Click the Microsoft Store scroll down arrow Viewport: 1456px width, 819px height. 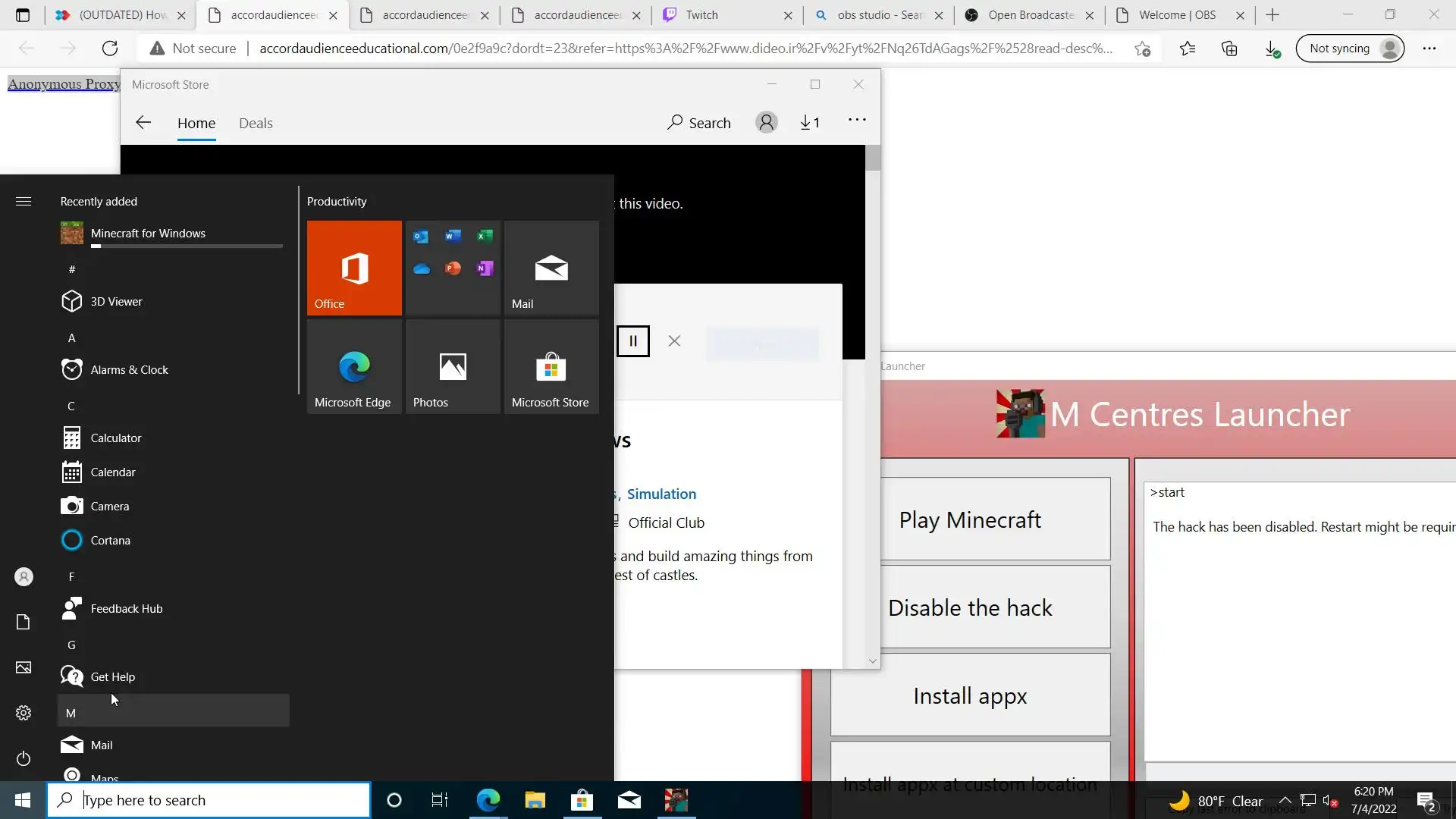tap(872, 661)
